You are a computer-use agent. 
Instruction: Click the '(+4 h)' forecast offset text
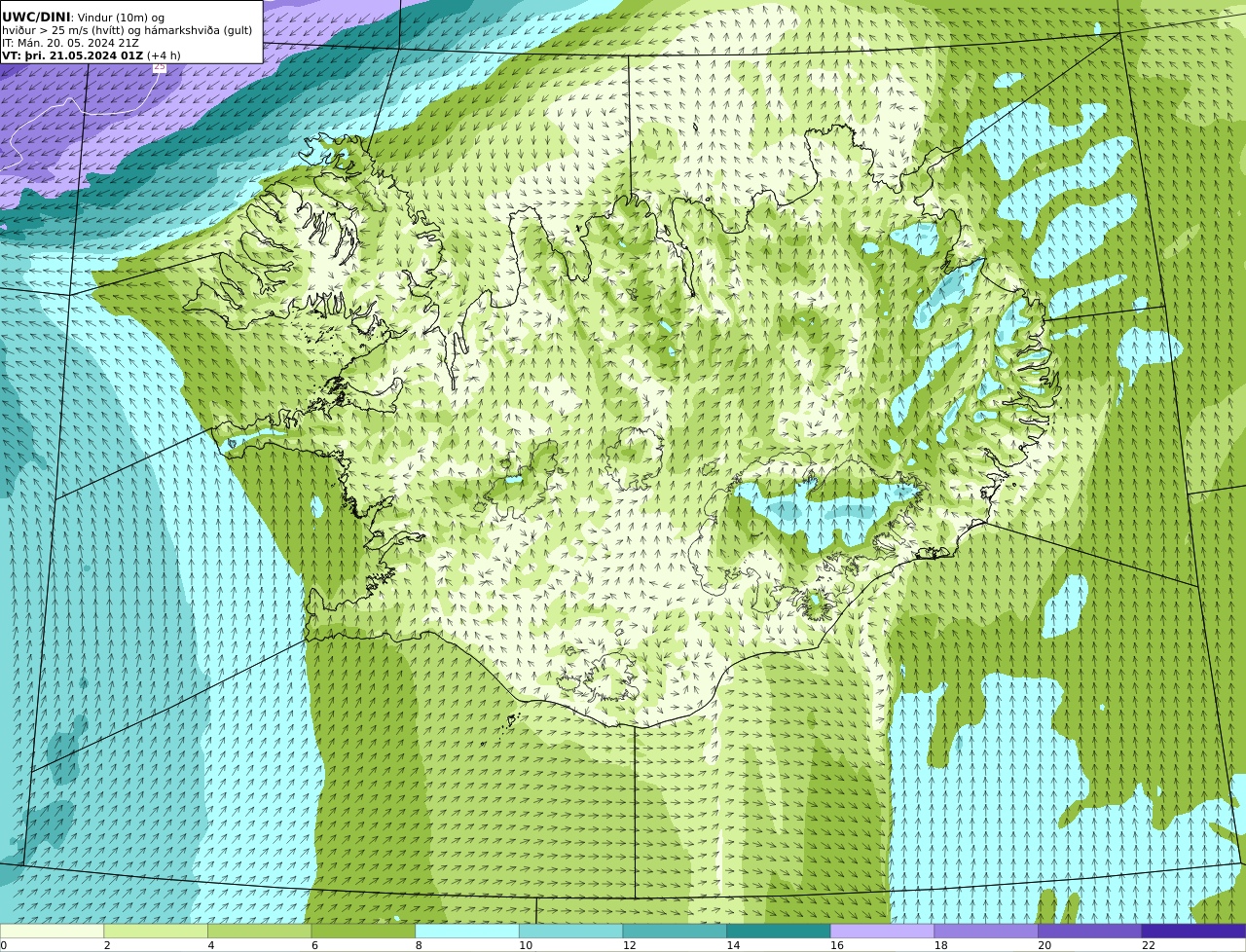point(164,55)
